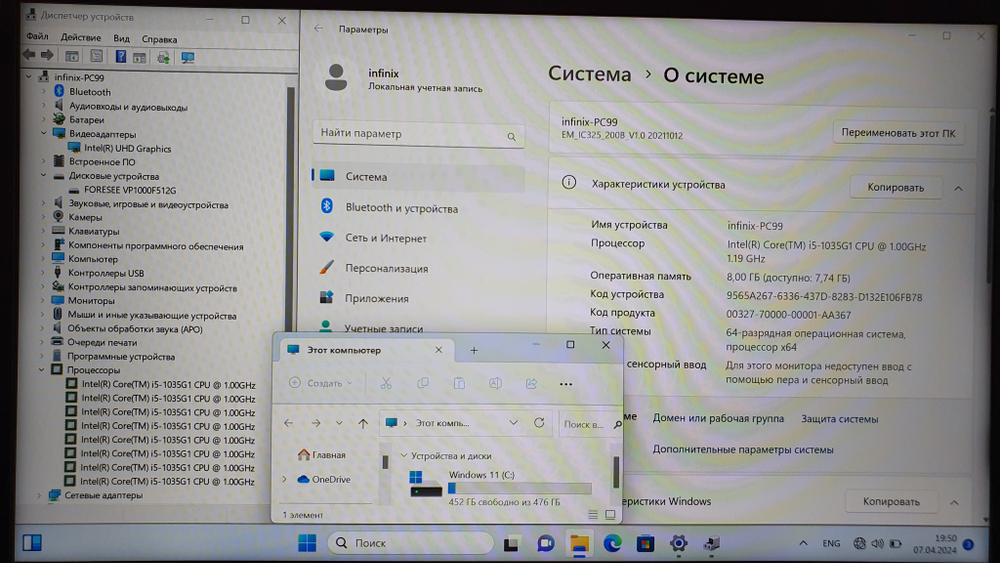The height and width of the screenshot is (563, 1000).
Task: Open Microsoft Edge from the taskbar
Action: (x=612, y=543)
